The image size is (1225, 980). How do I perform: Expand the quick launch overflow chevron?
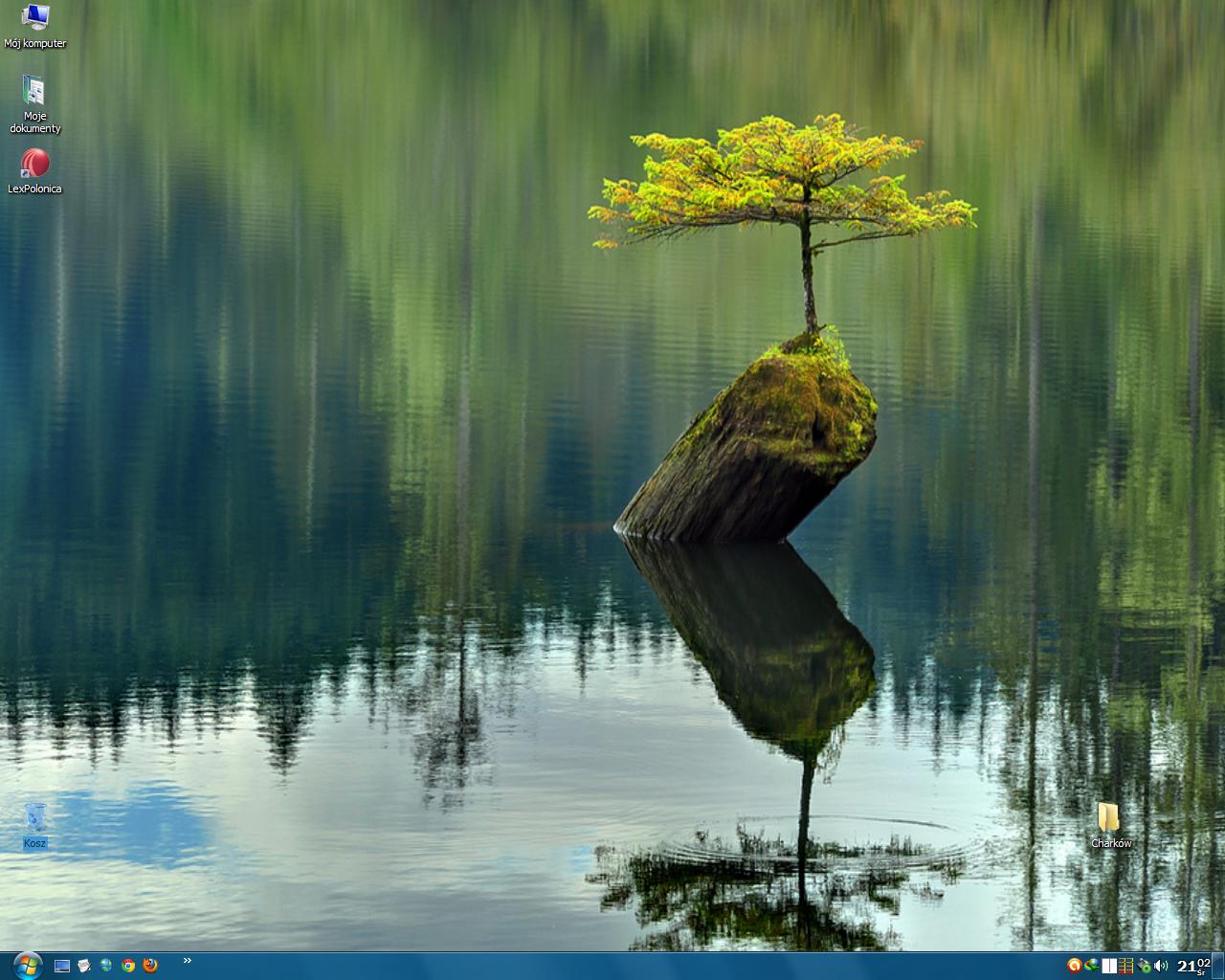[x=187, y=961]
